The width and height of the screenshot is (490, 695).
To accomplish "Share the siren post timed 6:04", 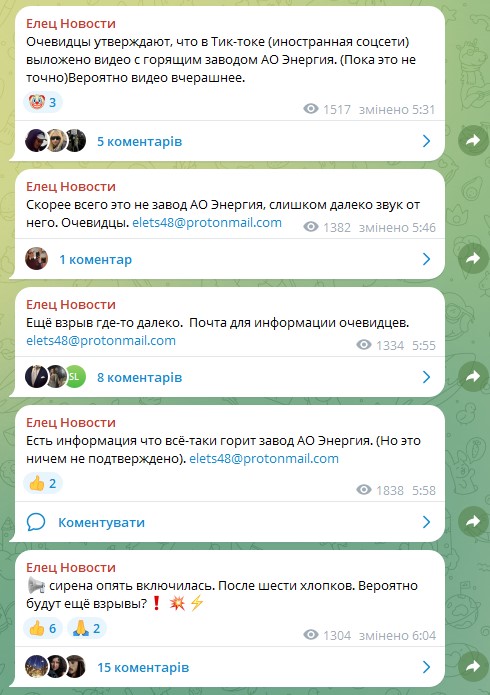I will 473,666.
